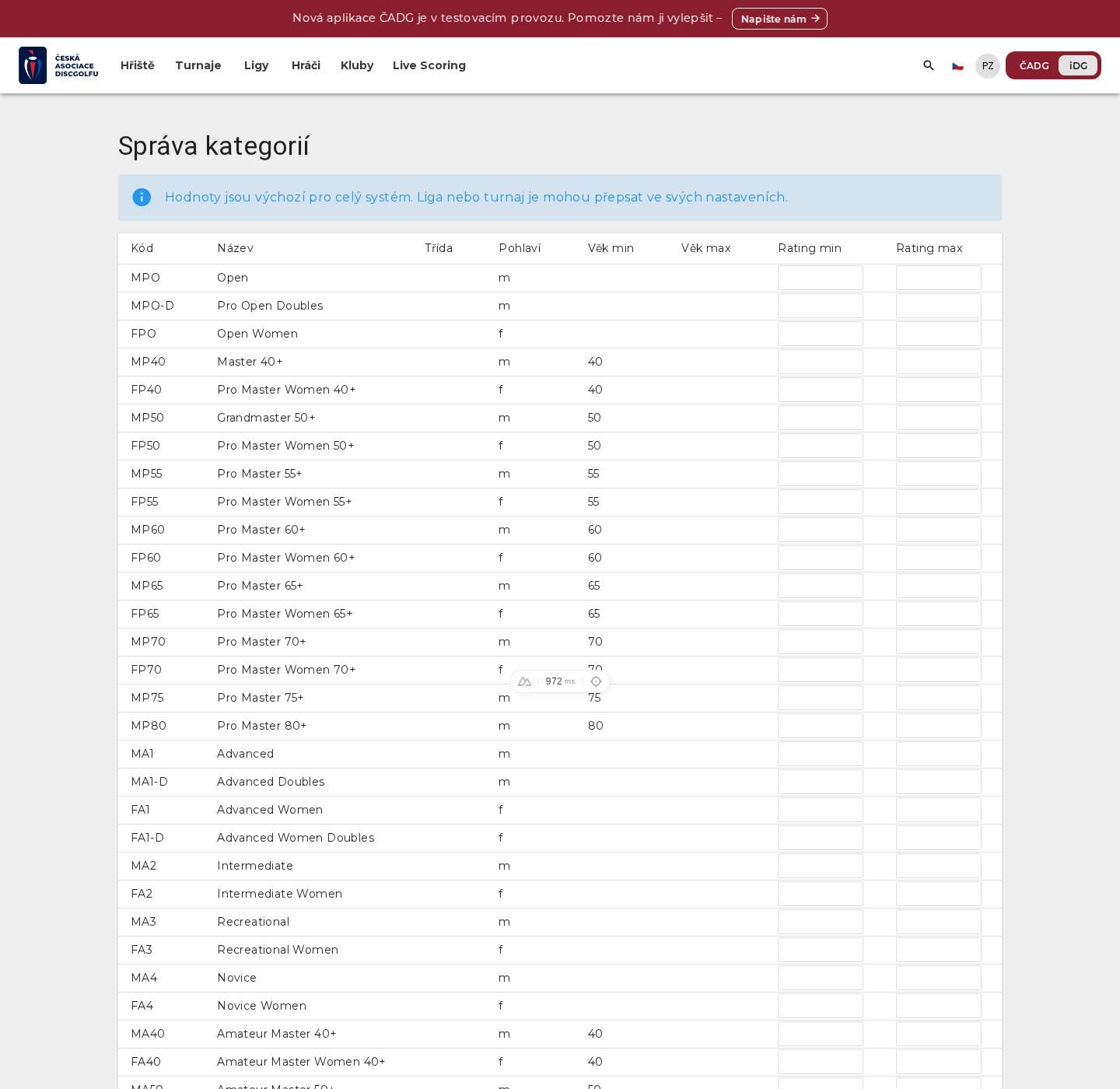Click Rating min input for FA4 row
This screenshot has width=1120, height=1089.
[821, 1006]
